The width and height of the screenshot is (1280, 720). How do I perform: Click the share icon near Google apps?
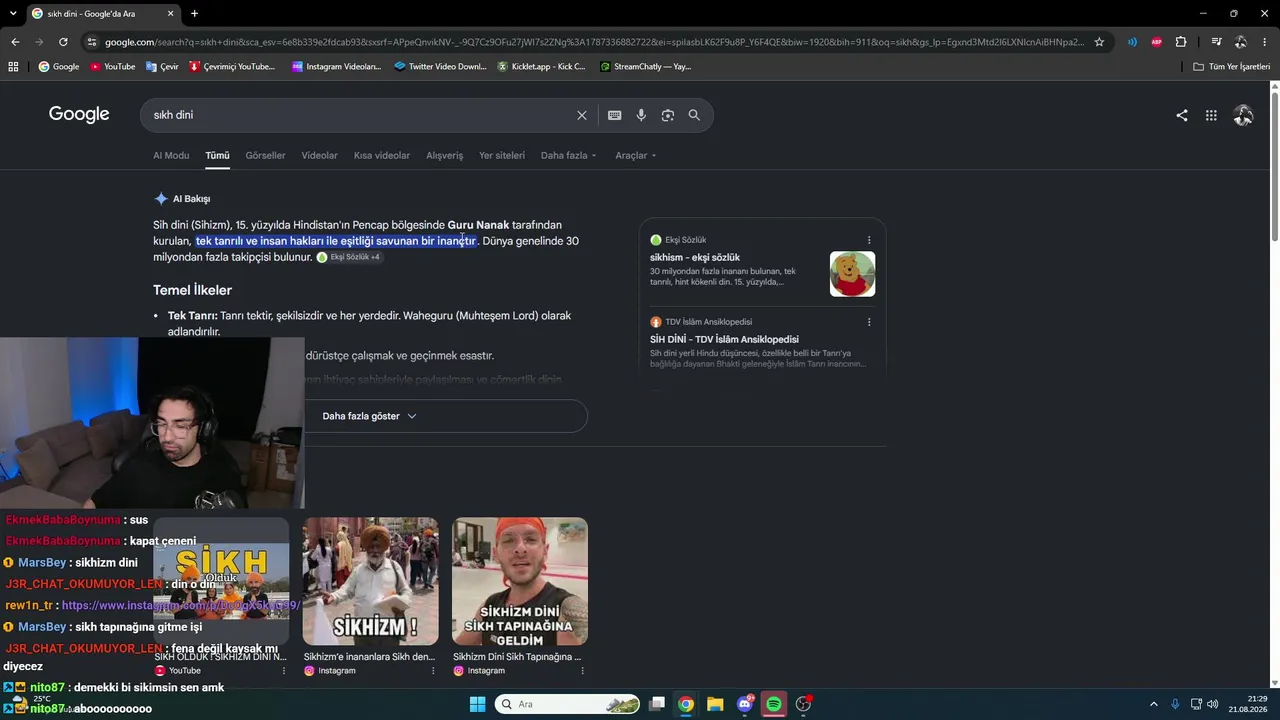pyautogui.click(x=1182, y=115)
